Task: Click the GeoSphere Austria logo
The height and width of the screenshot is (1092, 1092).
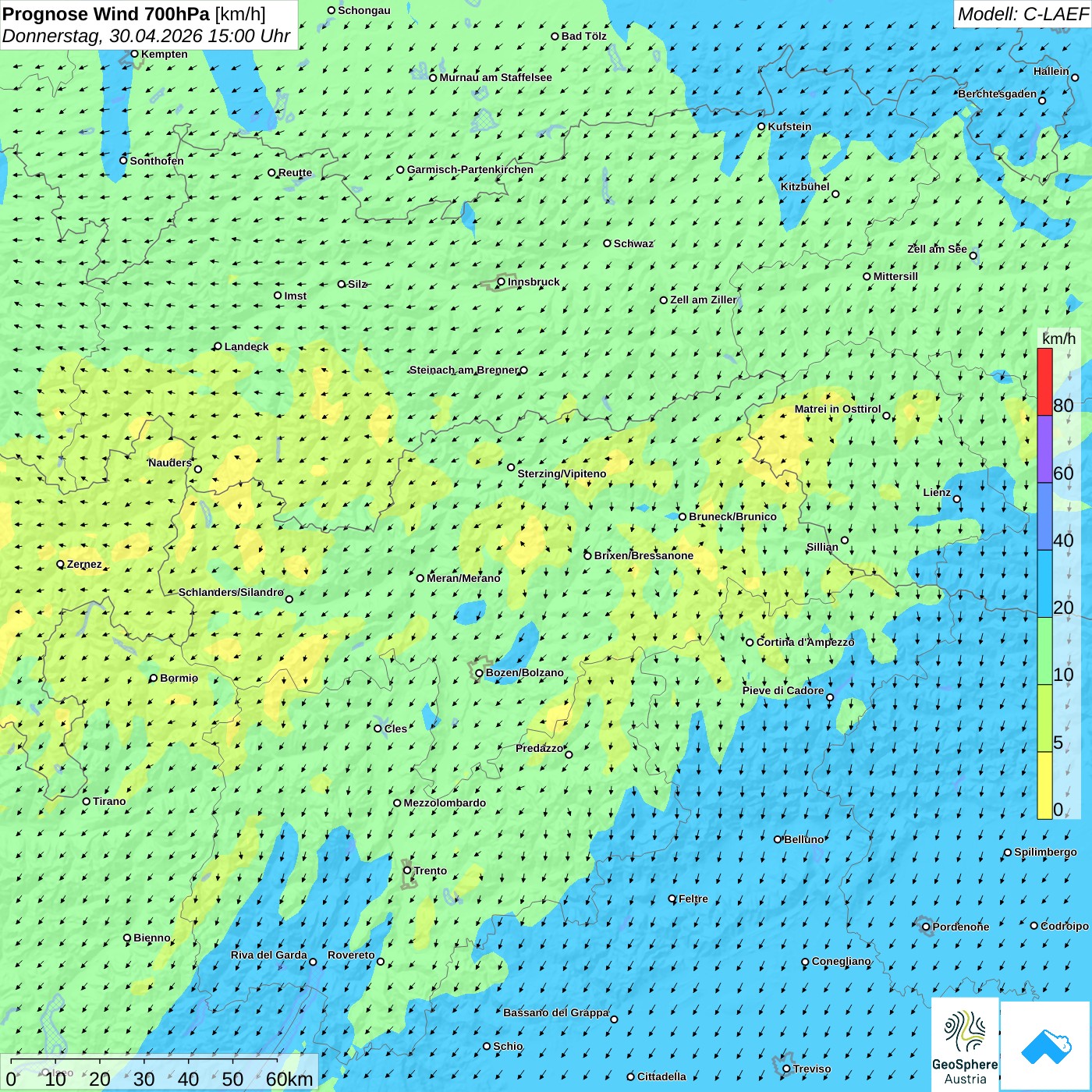Action: pyautogui.click(x=965, y=1044)
